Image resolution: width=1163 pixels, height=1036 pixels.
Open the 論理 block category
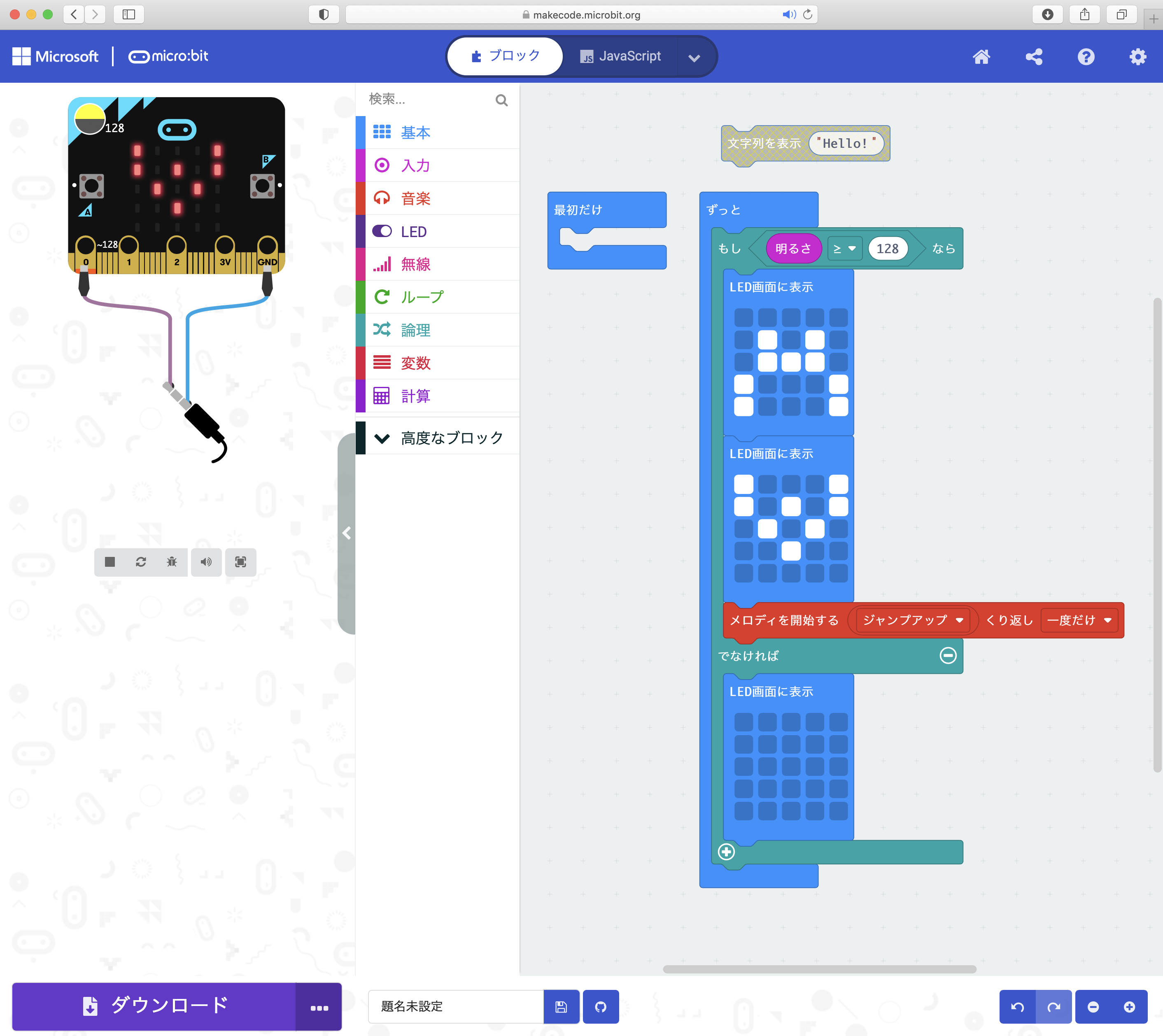437,330
